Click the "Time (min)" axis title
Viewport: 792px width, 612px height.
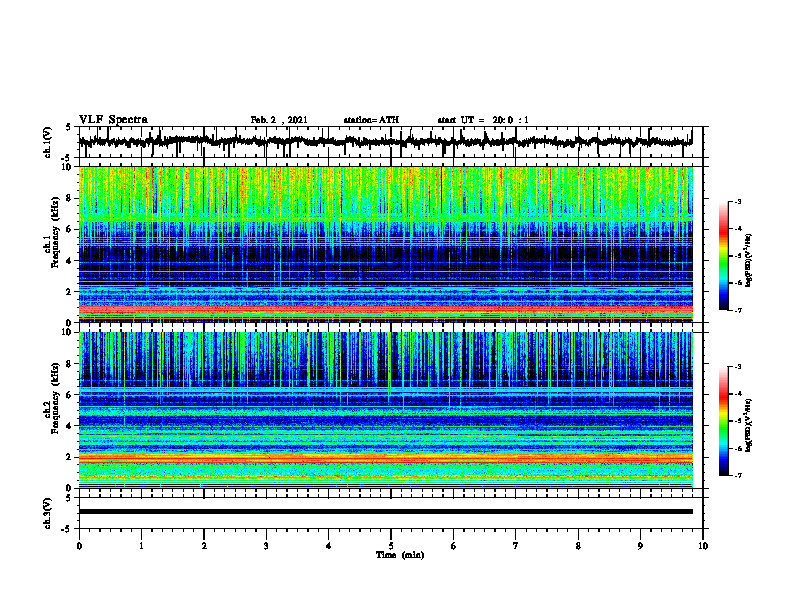click(x=400, y=555)
